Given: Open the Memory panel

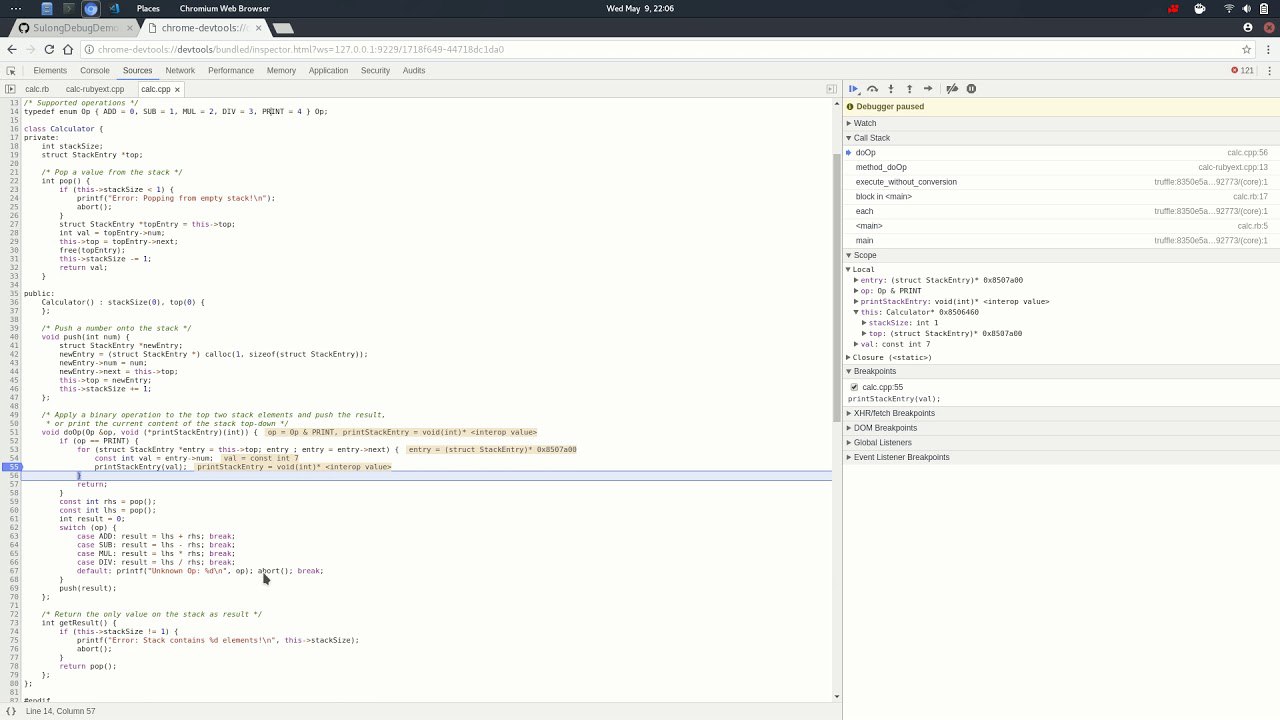Looking at the screenshot, I should (281, 71).
